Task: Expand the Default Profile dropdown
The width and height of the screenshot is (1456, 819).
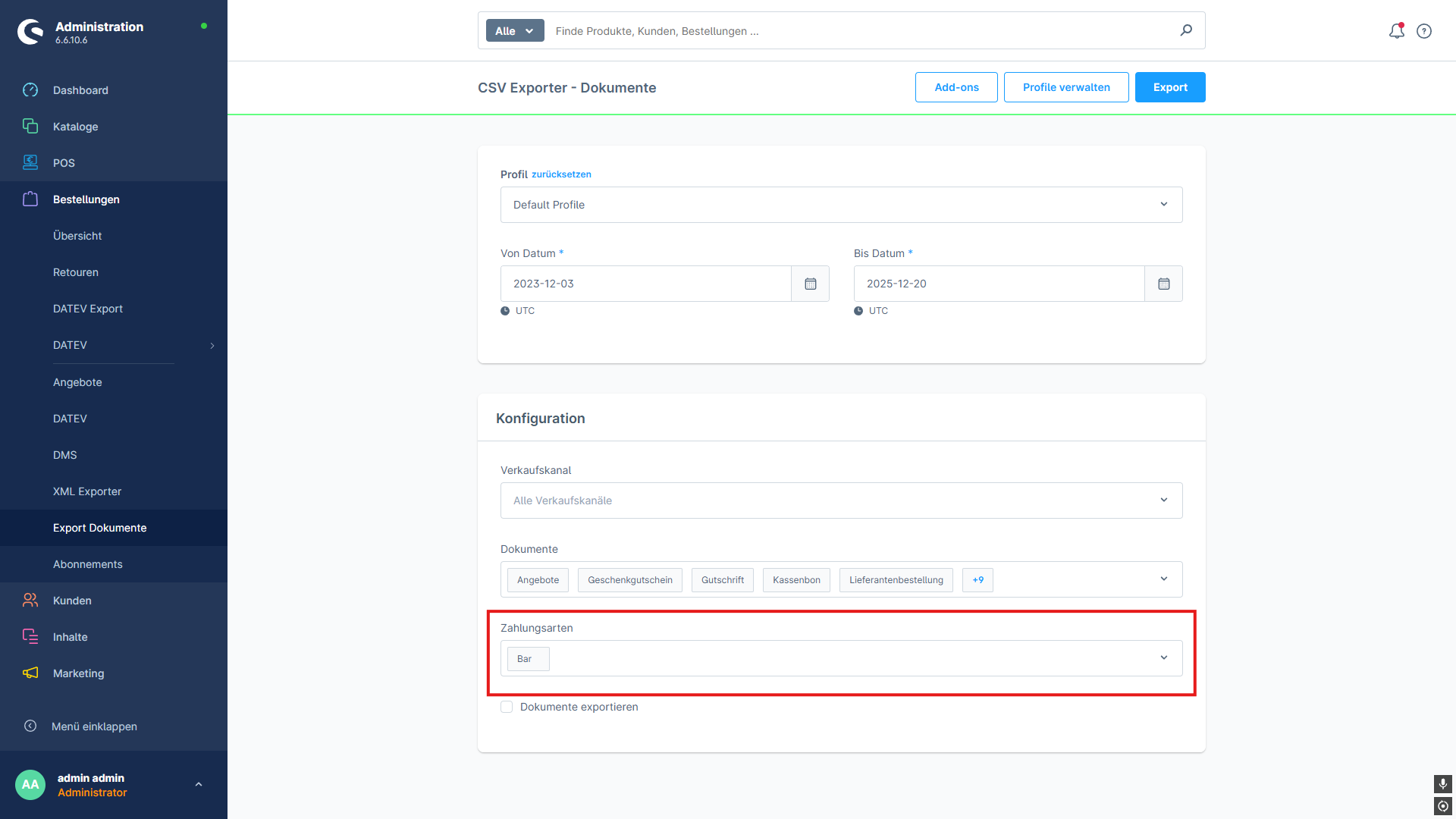Action: (x=1163, y=205)
